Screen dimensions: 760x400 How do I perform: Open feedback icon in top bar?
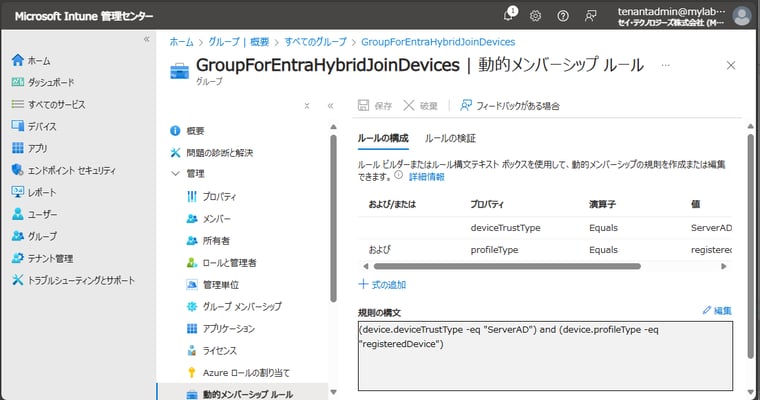(x=590, y=16)
